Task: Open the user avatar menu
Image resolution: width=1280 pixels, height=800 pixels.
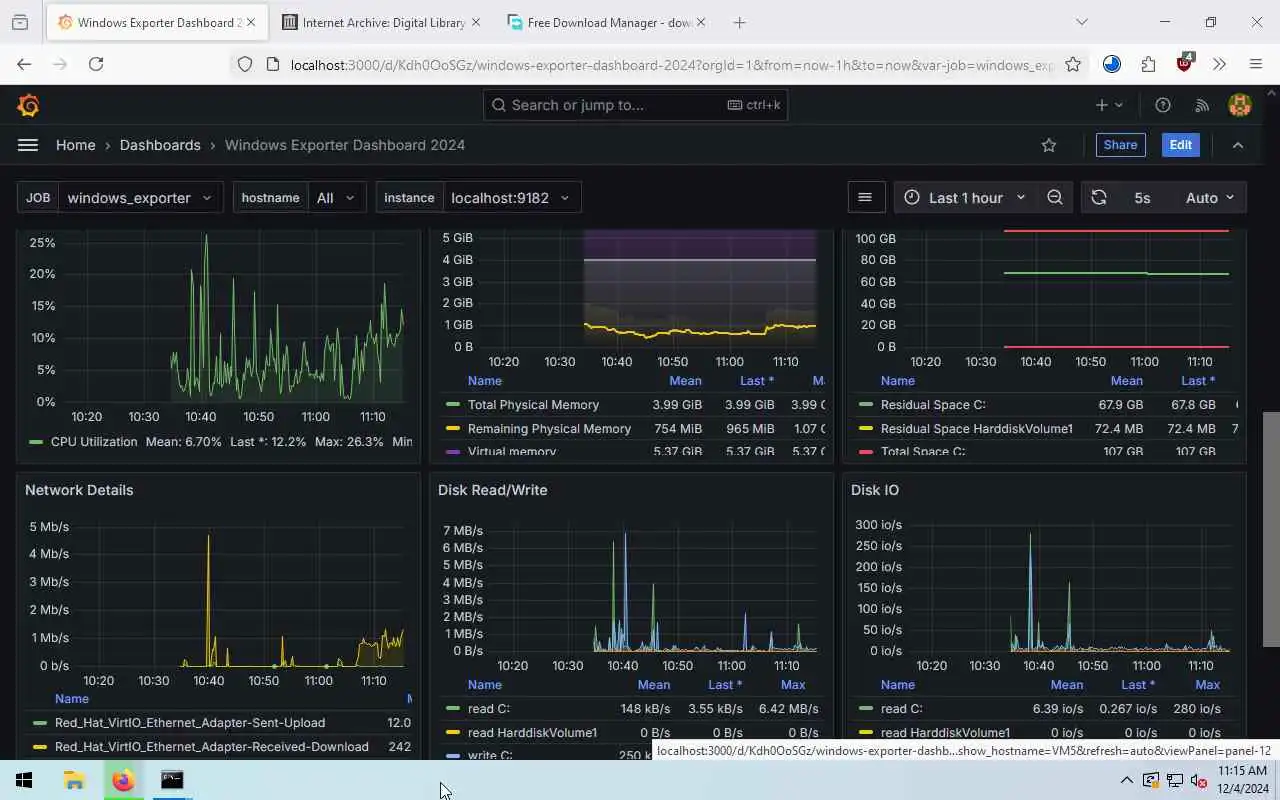Action: [1240, 105]
